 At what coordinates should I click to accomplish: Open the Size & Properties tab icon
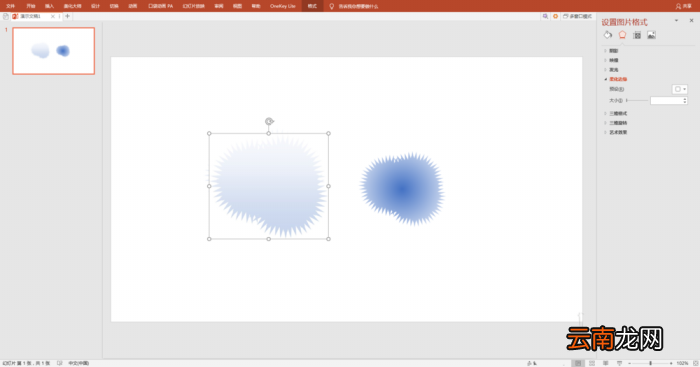point(637,35)
